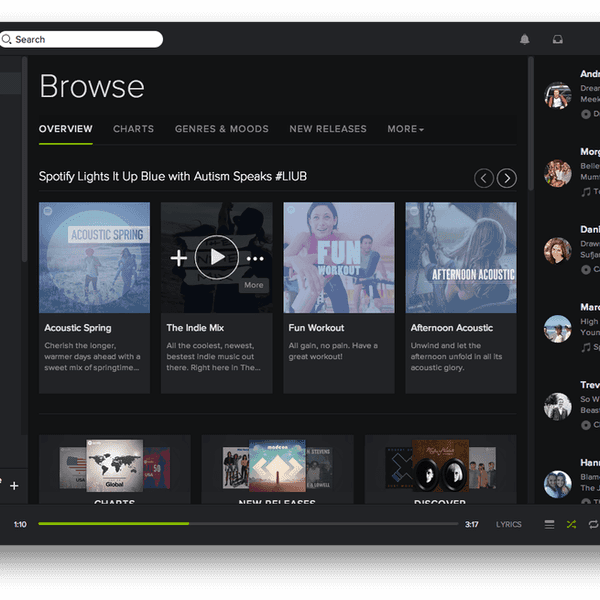This screenshot has width=600, height=600.
Task: Show next featured playlists with right arrow
Action: click(x=507, y=178)
